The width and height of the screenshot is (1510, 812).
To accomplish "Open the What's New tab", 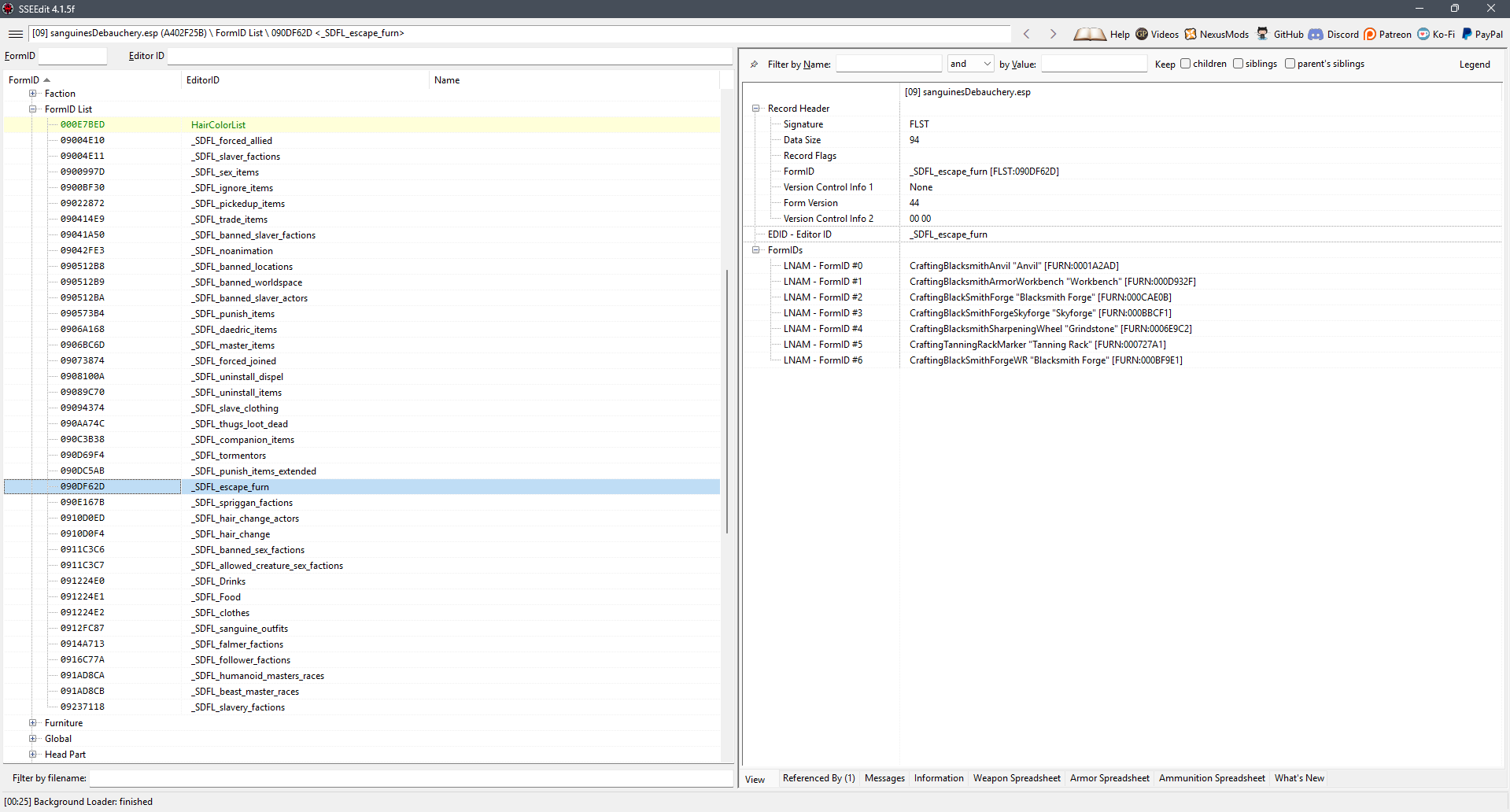I will tap(1299, 778).
